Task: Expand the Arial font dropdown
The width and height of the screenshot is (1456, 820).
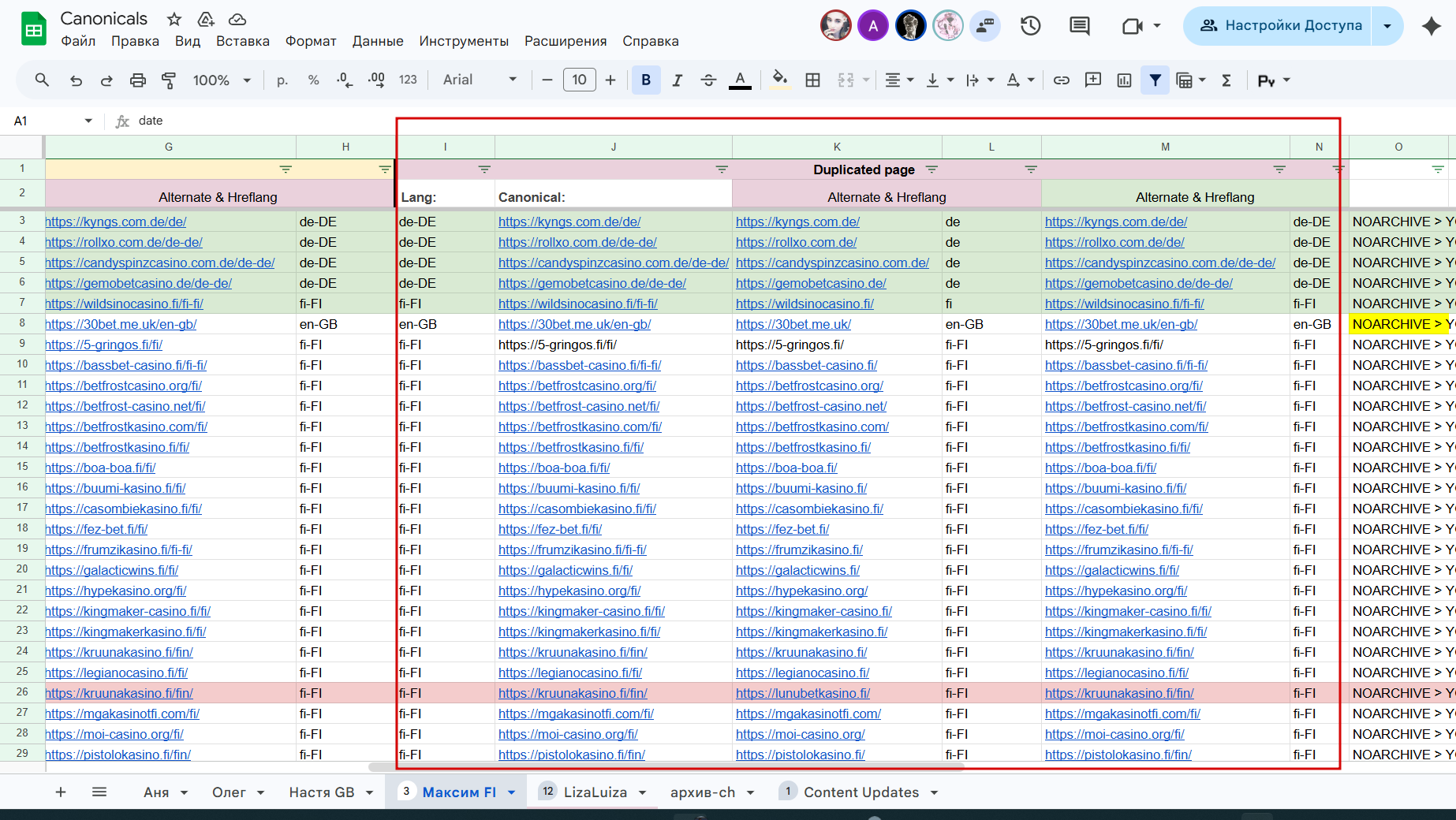Action: (x=480, y=80)
